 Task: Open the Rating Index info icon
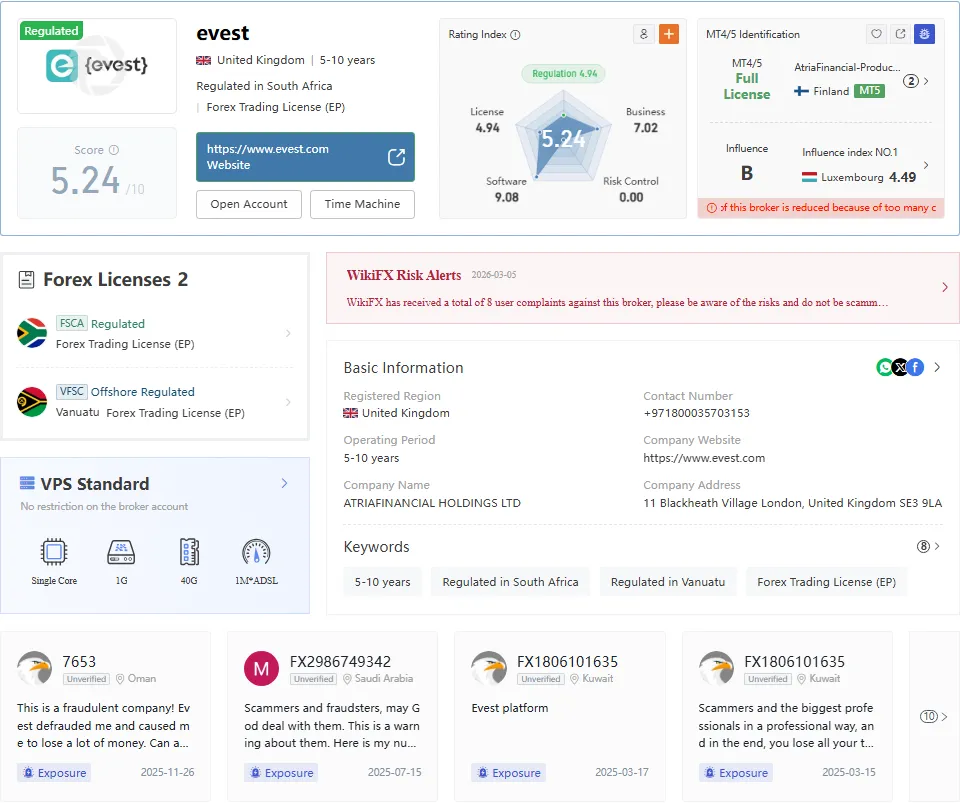(516, 35)
